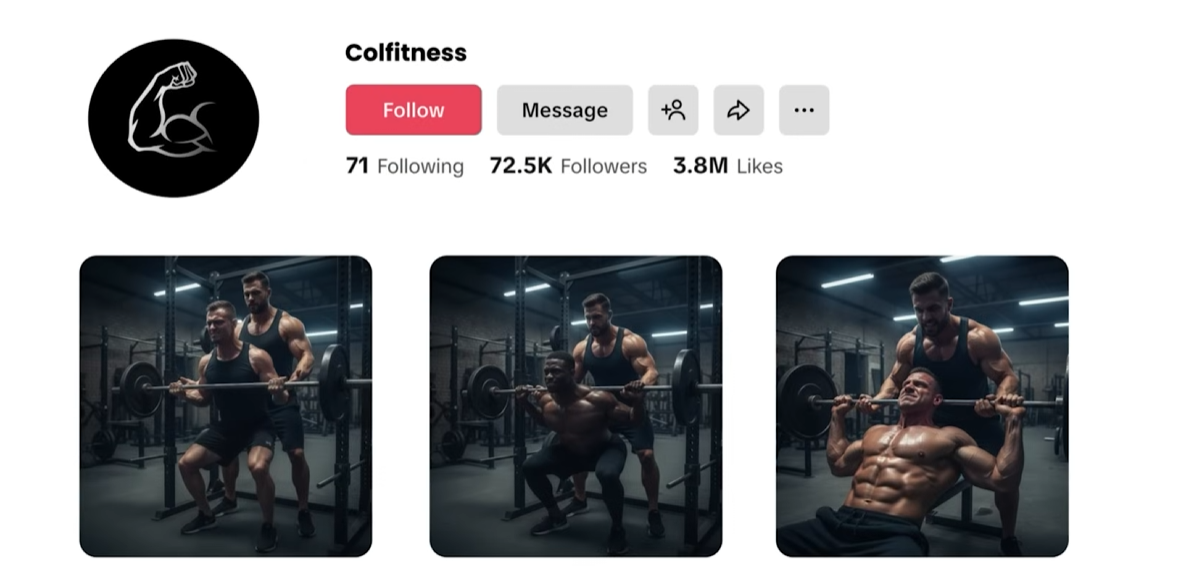Click the add friend icon
This screenshot has height=580, width=1185.
pyautogui.click(x=673, y=110)
